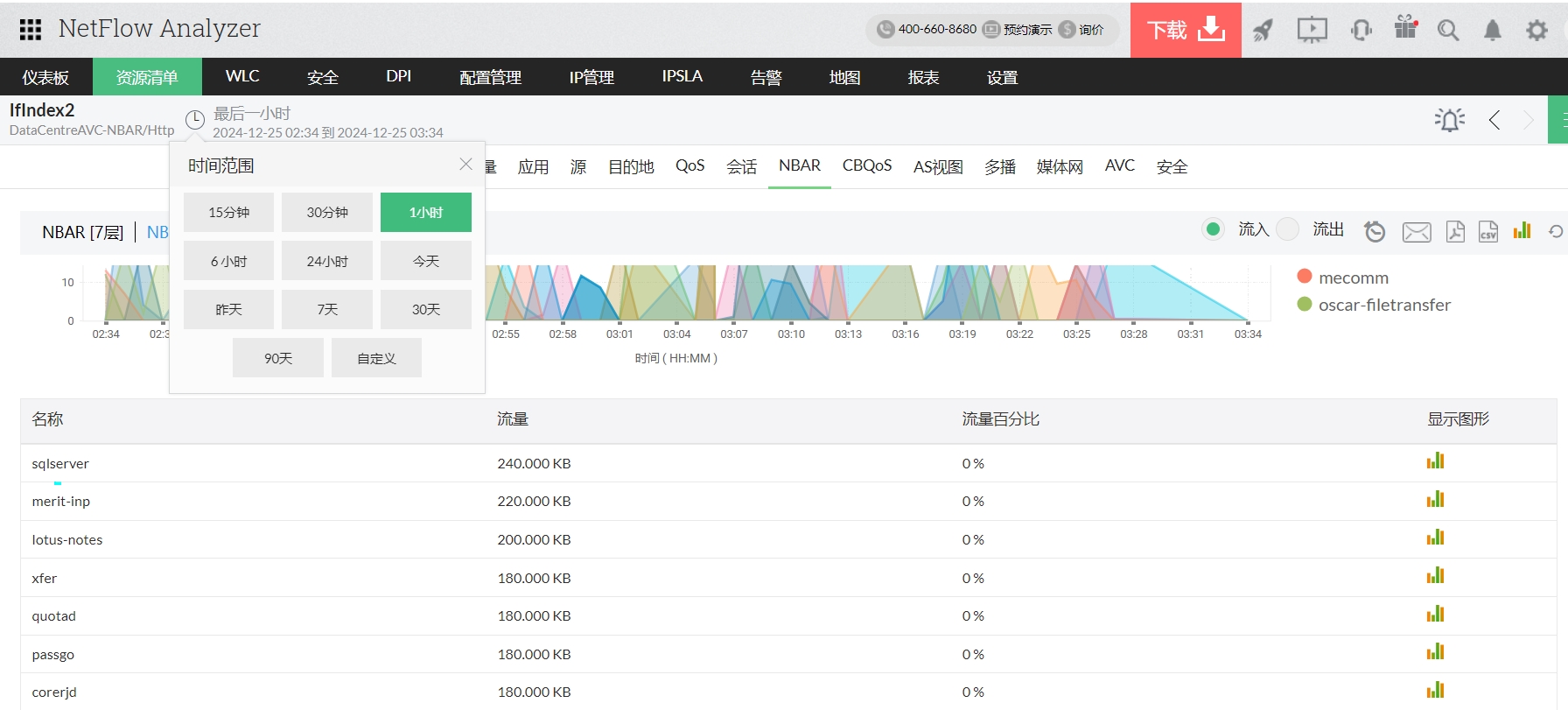Choose the 自定义 custom time range
1568x710 pixels.
click(x=376, y=358)
